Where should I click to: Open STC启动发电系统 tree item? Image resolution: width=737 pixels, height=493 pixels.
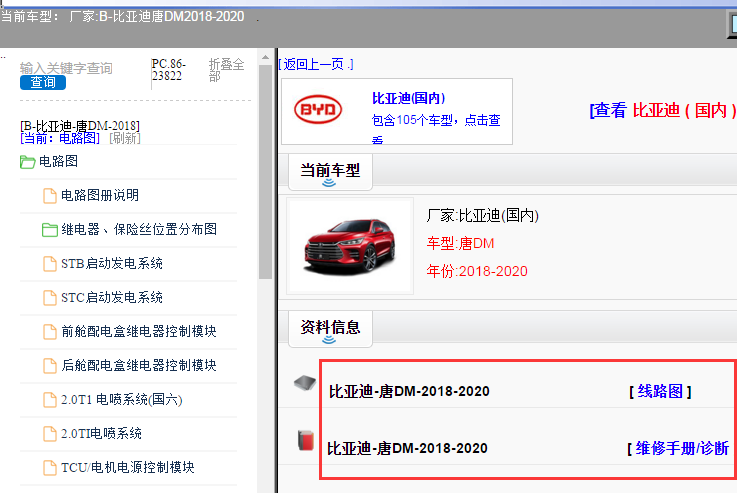pos(112,297)
